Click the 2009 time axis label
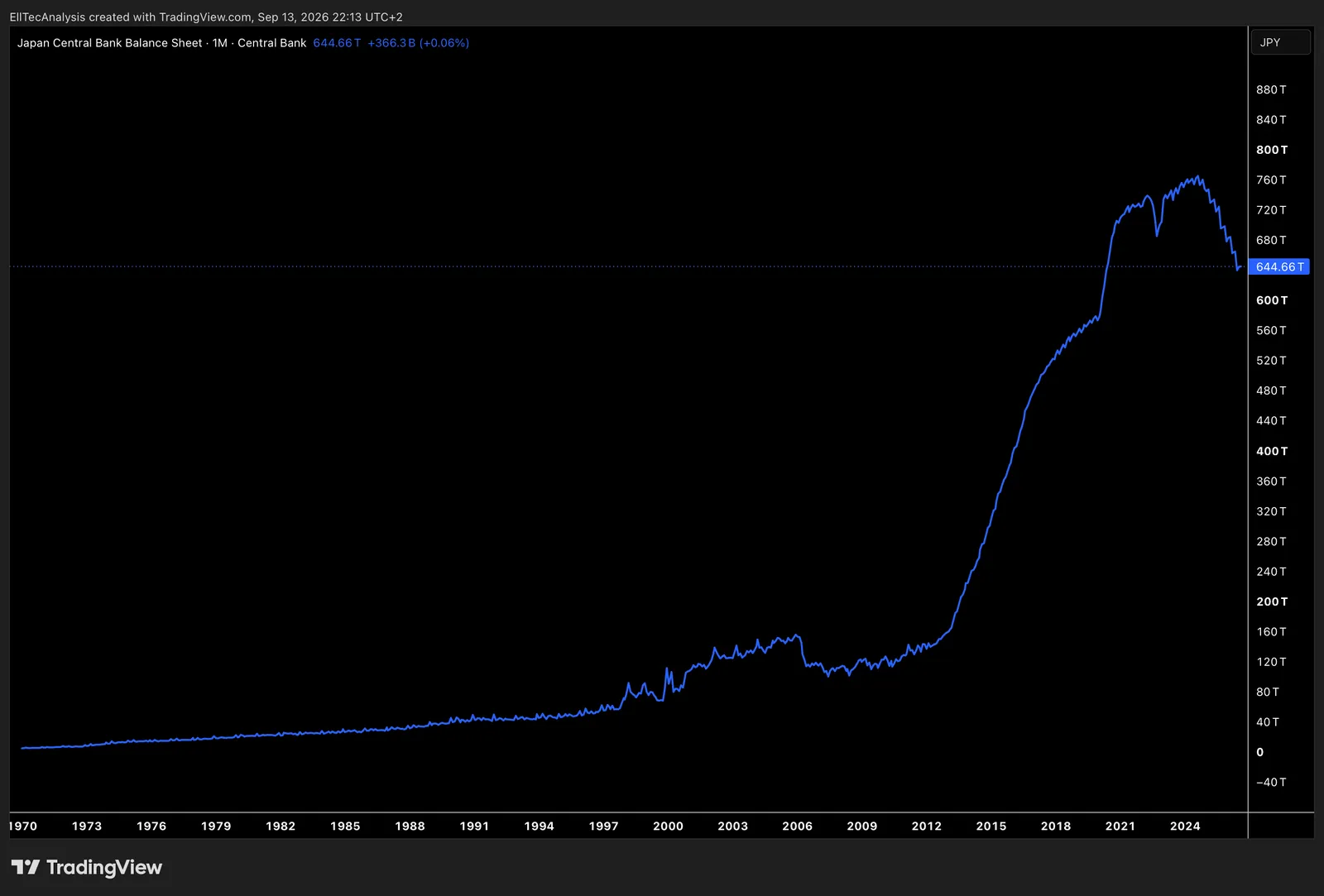 tap(861, 826)
